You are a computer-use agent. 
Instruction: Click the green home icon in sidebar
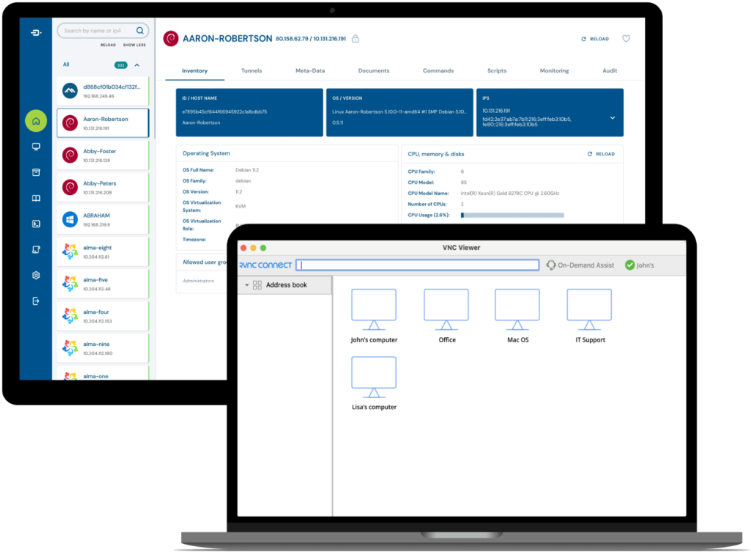click(x=36, y=121)
